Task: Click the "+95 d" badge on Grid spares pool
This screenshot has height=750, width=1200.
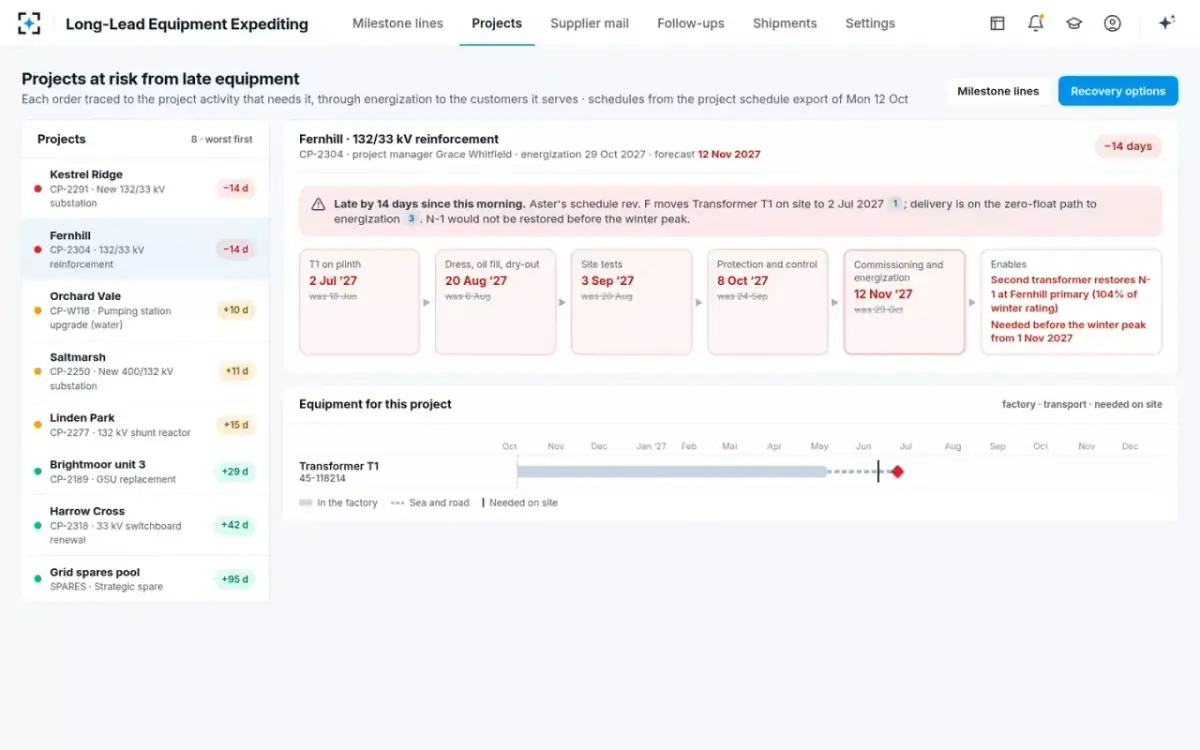Action: [234, 579]
